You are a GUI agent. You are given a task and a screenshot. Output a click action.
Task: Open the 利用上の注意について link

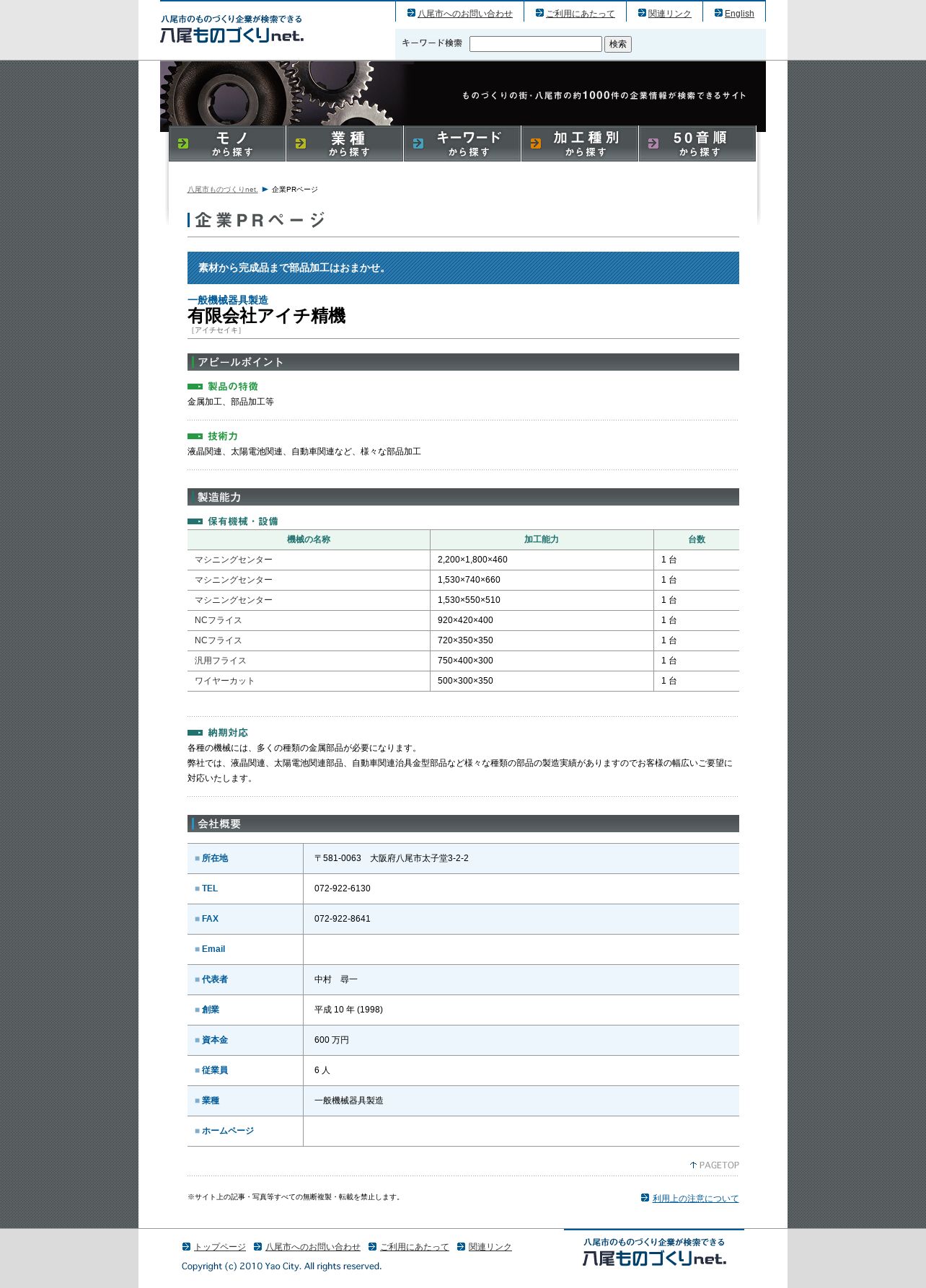tap(696, 1199)
